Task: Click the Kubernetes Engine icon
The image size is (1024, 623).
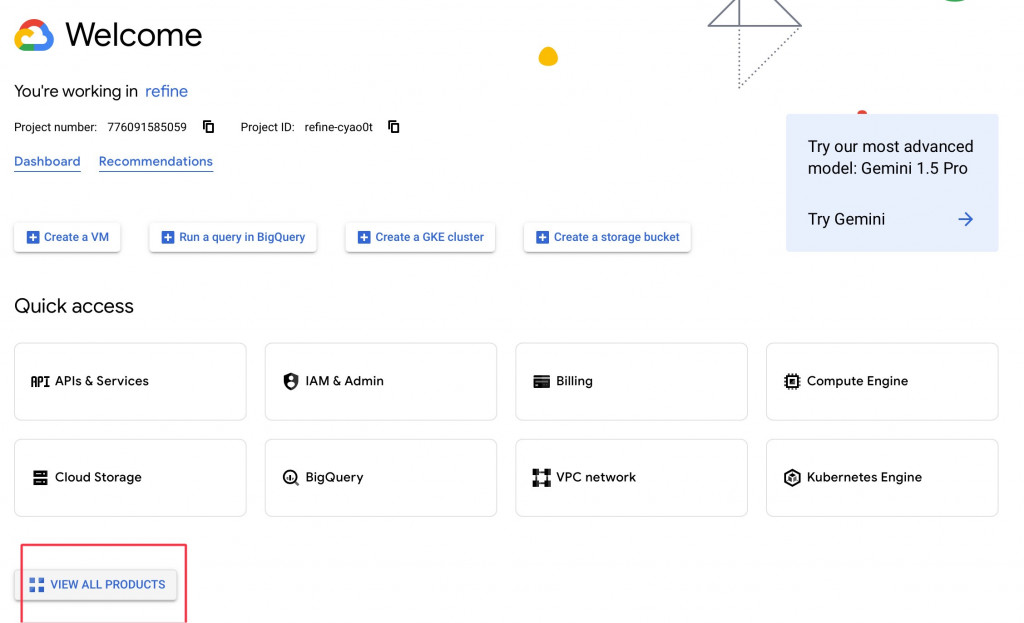Action: click(x=792, y=478)
